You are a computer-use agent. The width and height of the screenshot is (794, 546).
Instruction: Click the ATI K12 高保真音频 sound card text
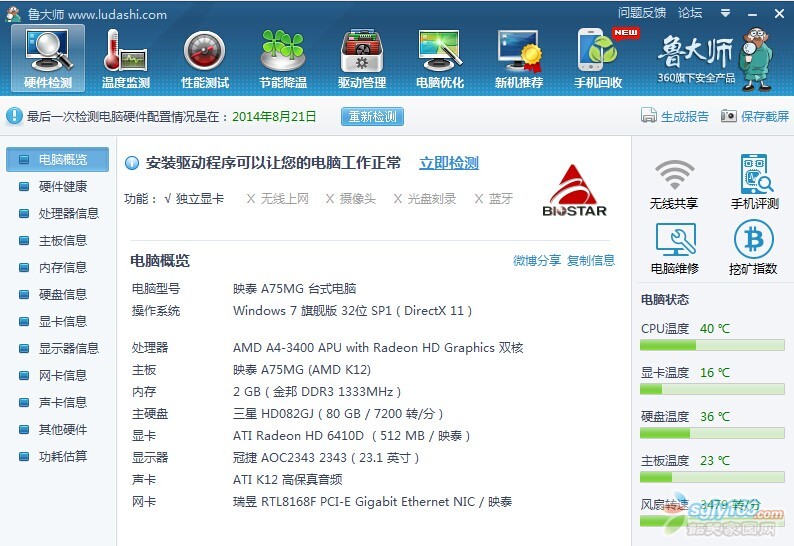coord(287,480)
